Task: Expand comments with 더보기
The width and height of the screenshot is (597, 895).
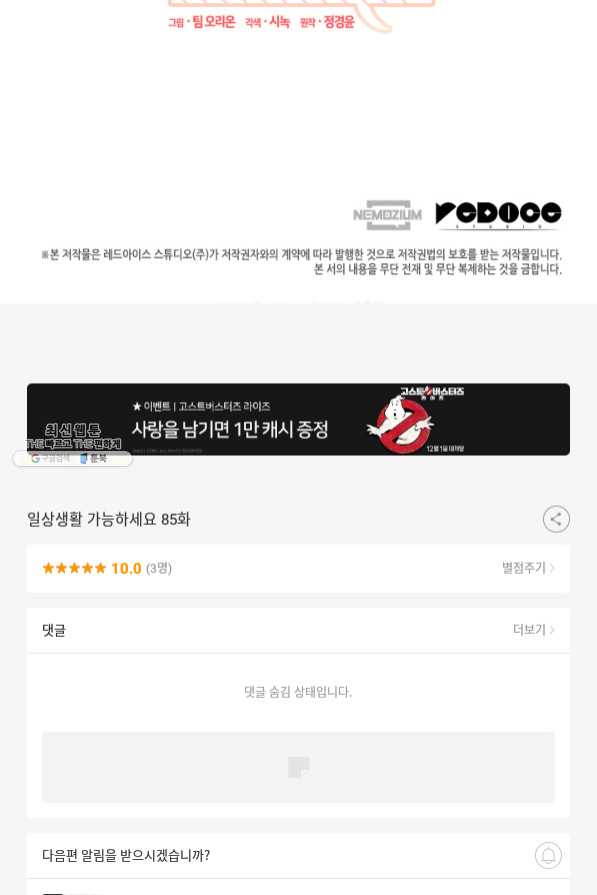Action: click(x=534, y=630)
